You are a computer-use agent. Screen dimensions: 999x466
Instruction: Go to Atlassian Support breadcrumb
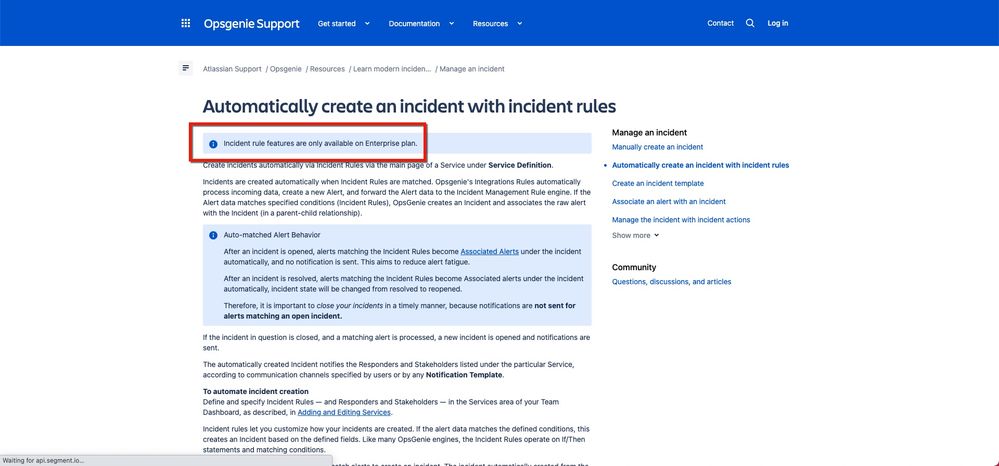click(x=232, y=69)
